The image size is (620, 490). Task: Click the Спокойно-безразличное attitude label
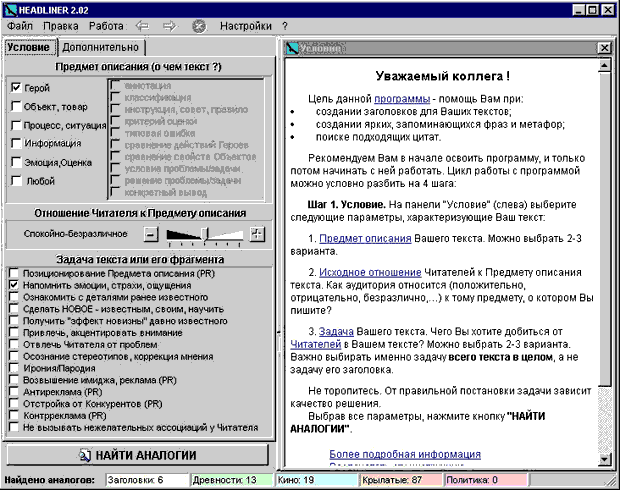click(76, 234)
